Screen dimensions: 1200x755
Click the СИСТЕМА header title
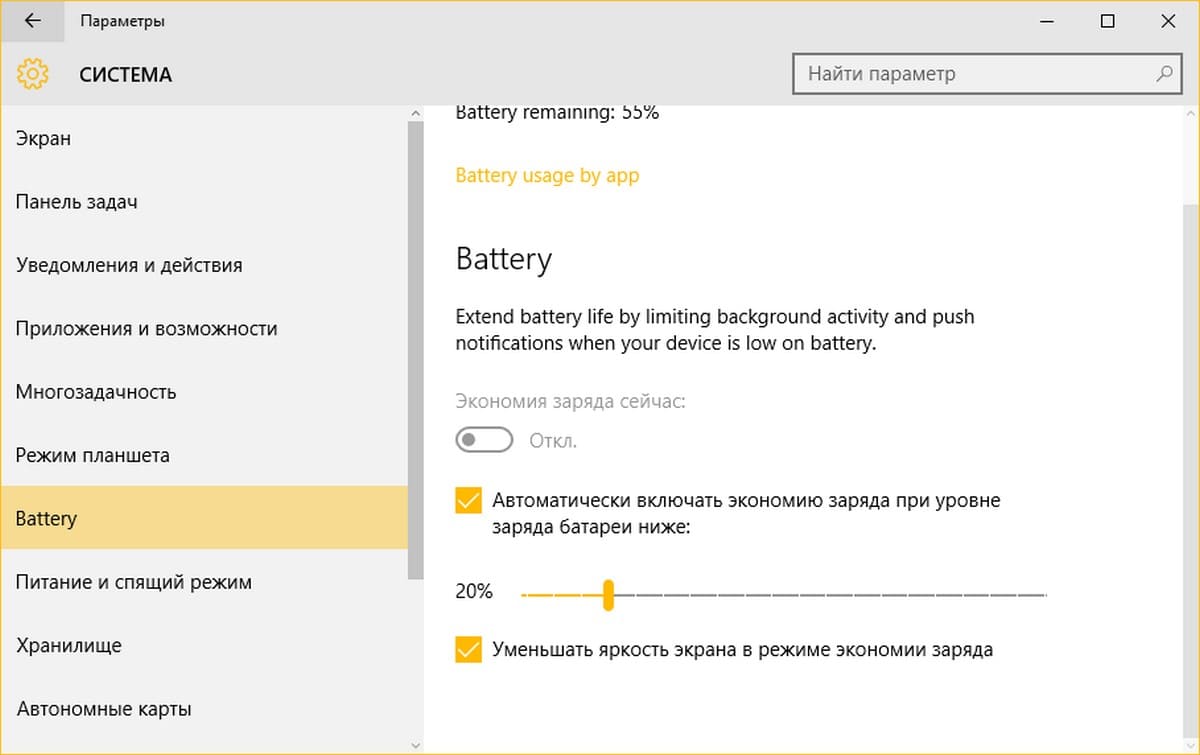pyautogui.click(x=126, y=75)
